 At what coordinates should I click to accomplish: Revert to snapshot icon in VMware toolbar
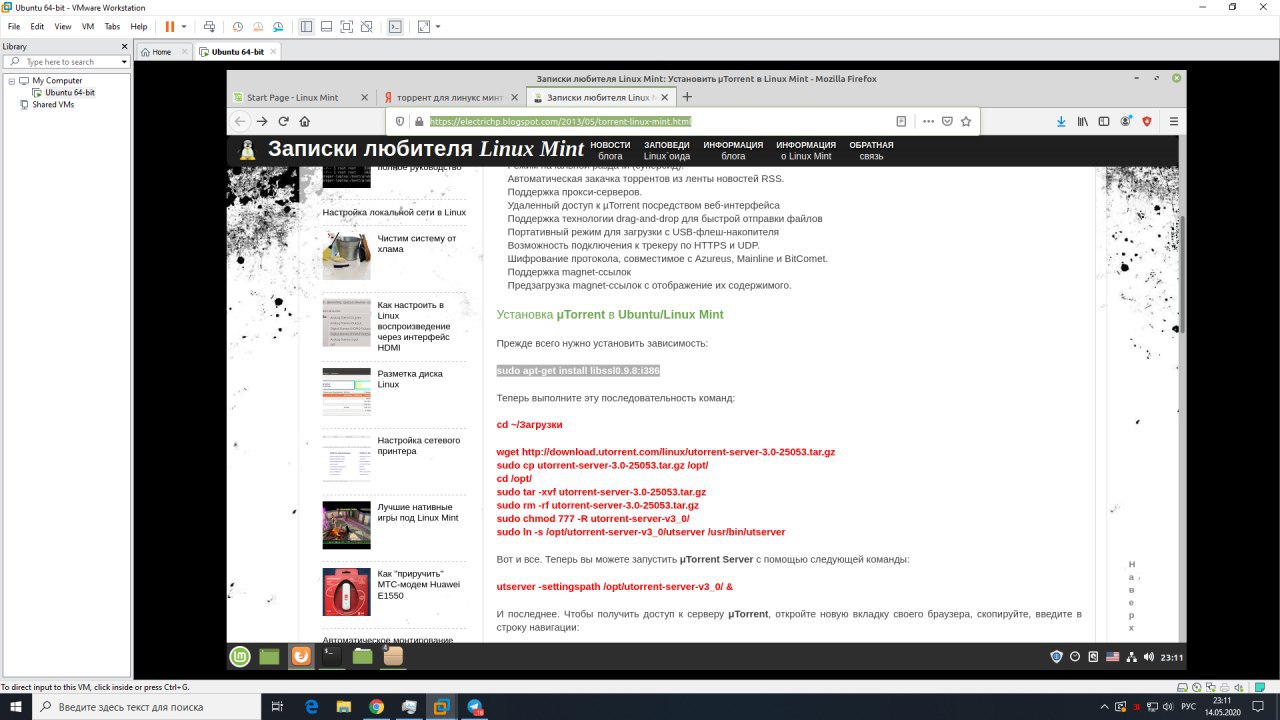coord(258,26)
